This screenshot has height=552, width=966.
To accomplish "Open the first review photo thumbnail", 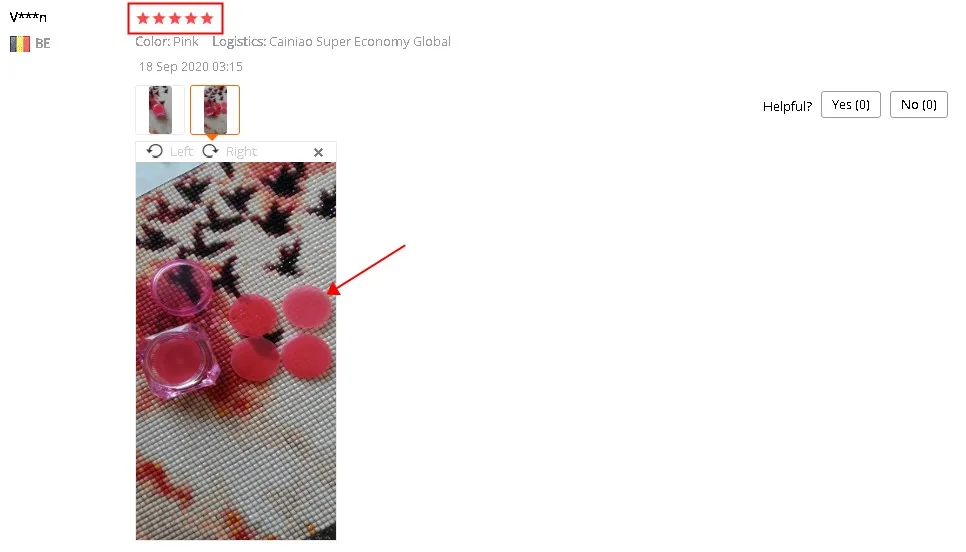I will (160, 110).
